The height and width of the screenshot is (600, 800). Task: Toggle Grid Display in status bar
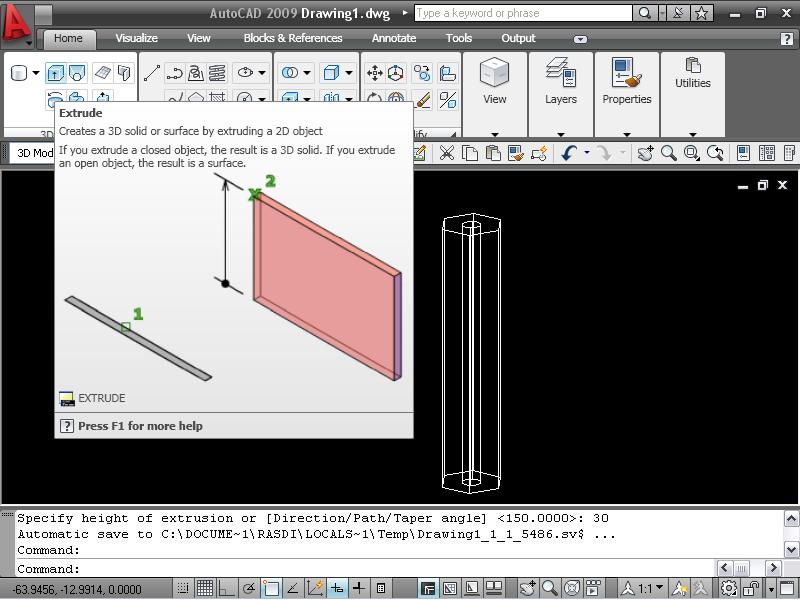point(205,588)
